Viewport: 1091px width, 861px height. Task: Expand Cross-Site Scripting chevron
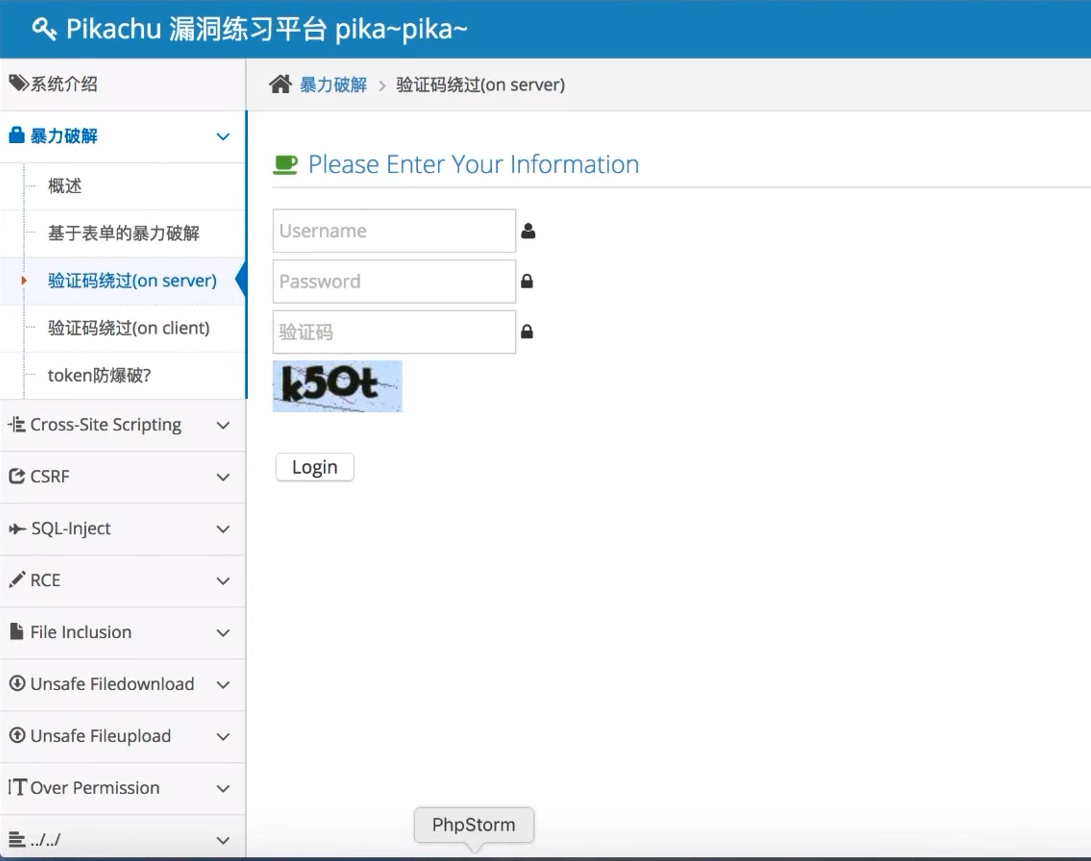[x=223, y=425]
